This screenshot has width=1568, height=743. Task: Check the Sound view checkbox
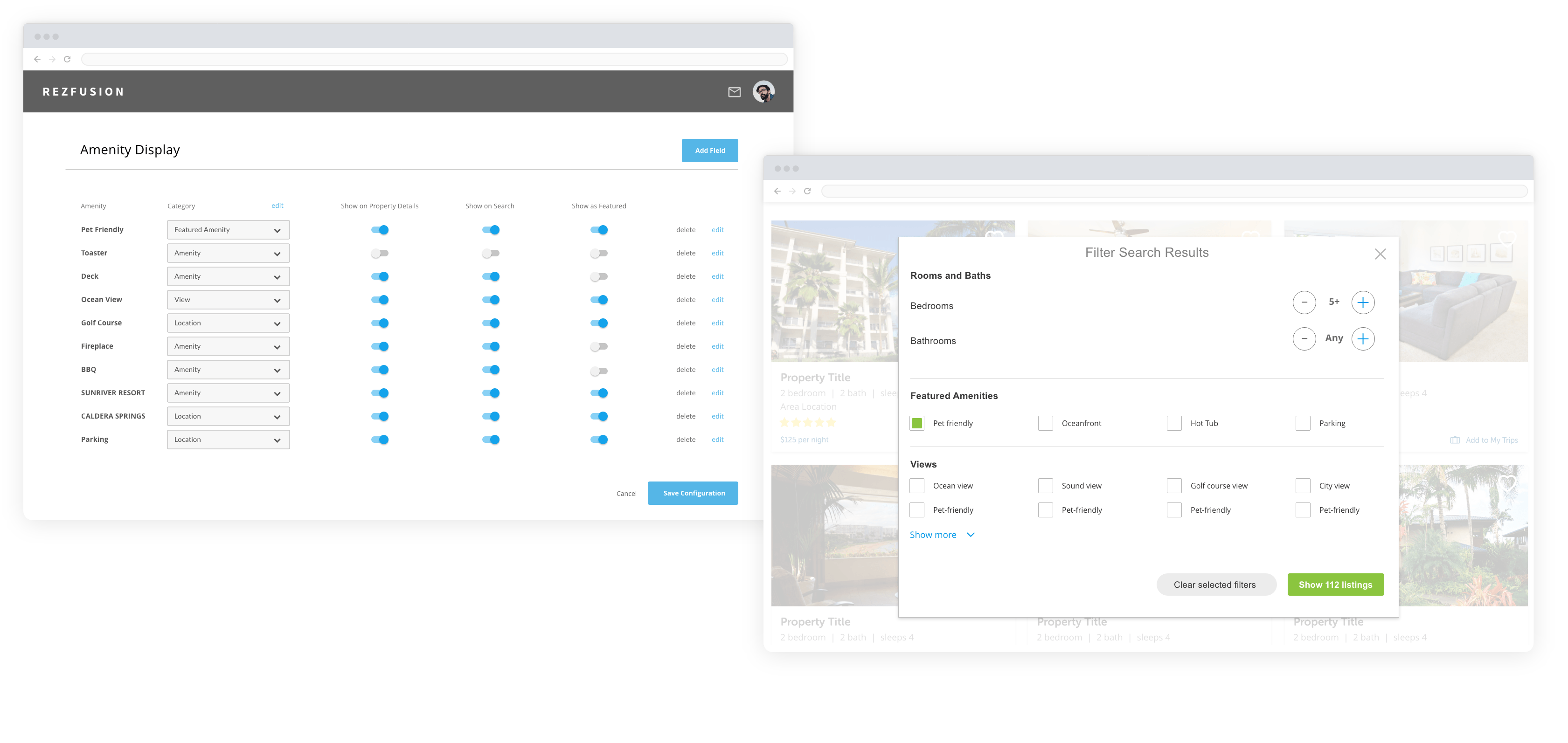point(1045,486)
